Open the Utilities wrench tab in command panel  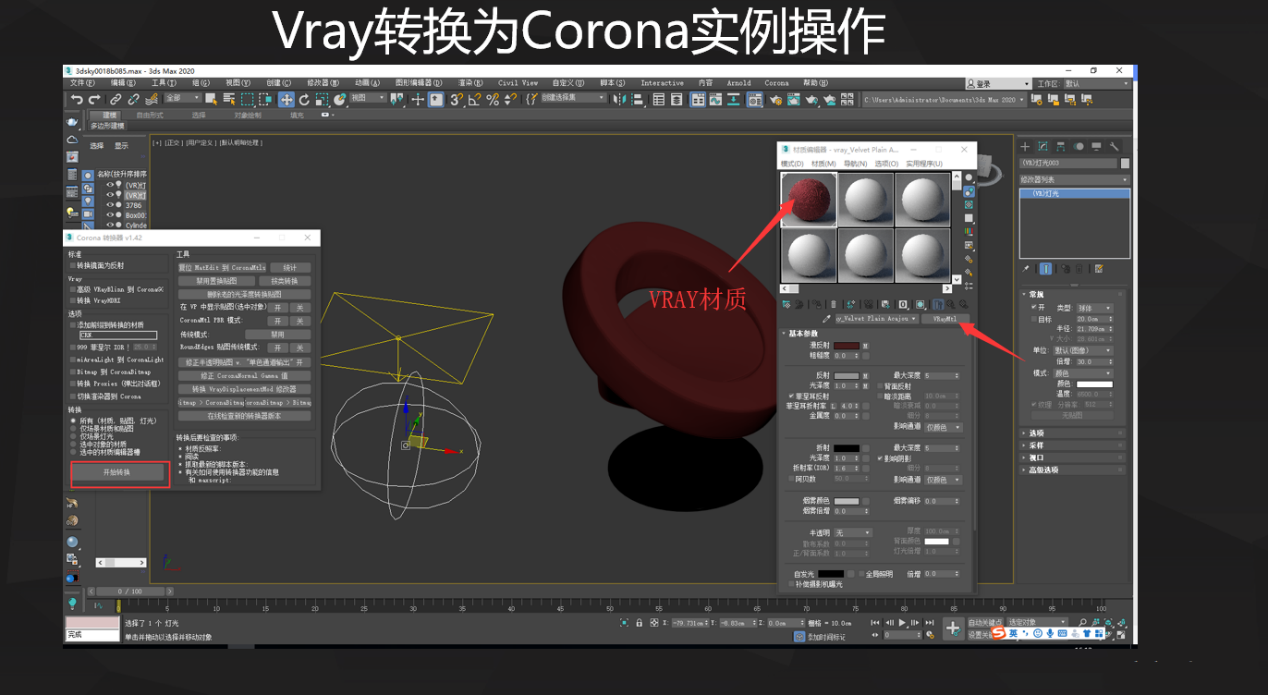pyautogui.click(x=1115, y=146)
